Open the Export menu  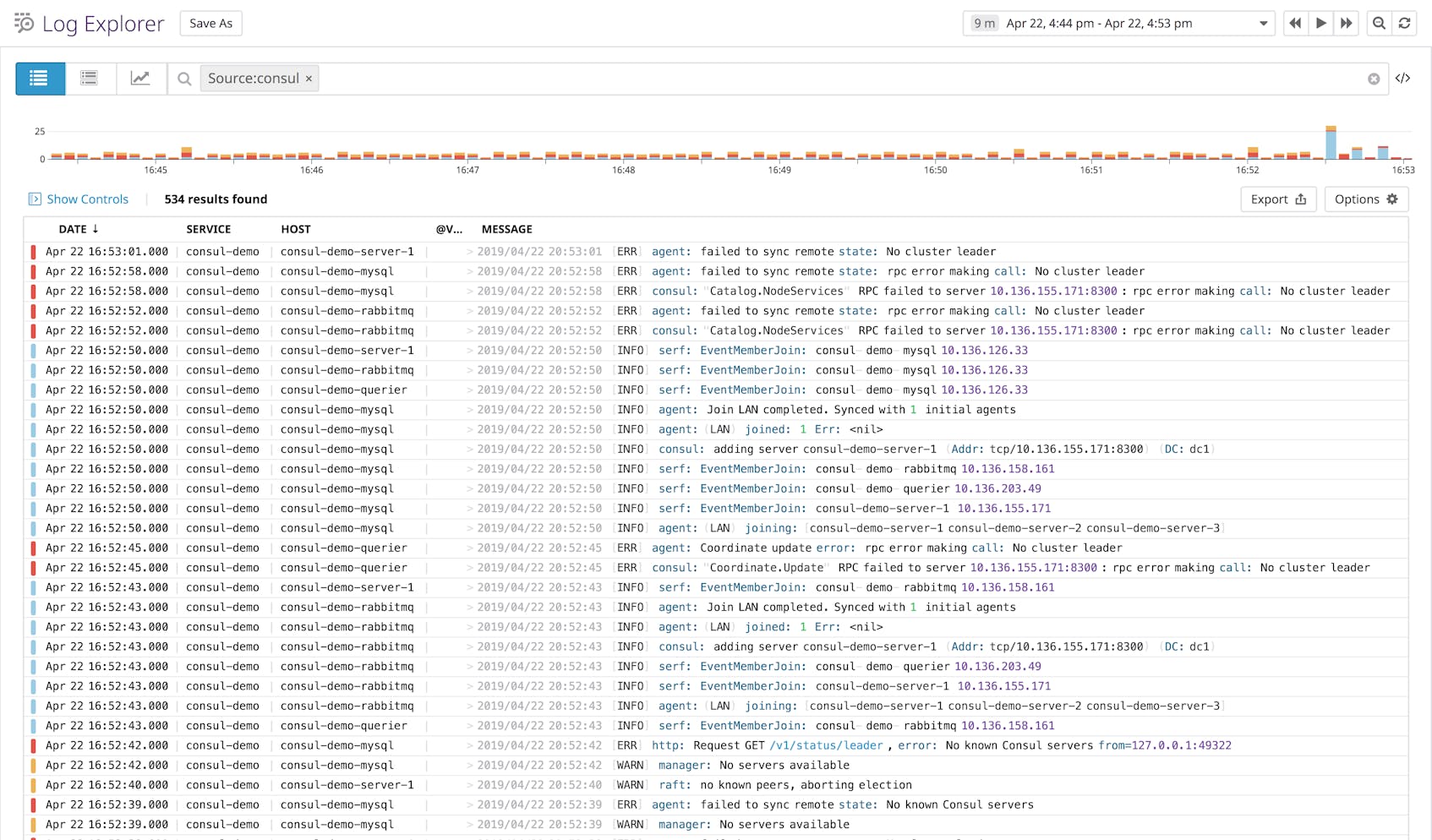[1278, 199]
